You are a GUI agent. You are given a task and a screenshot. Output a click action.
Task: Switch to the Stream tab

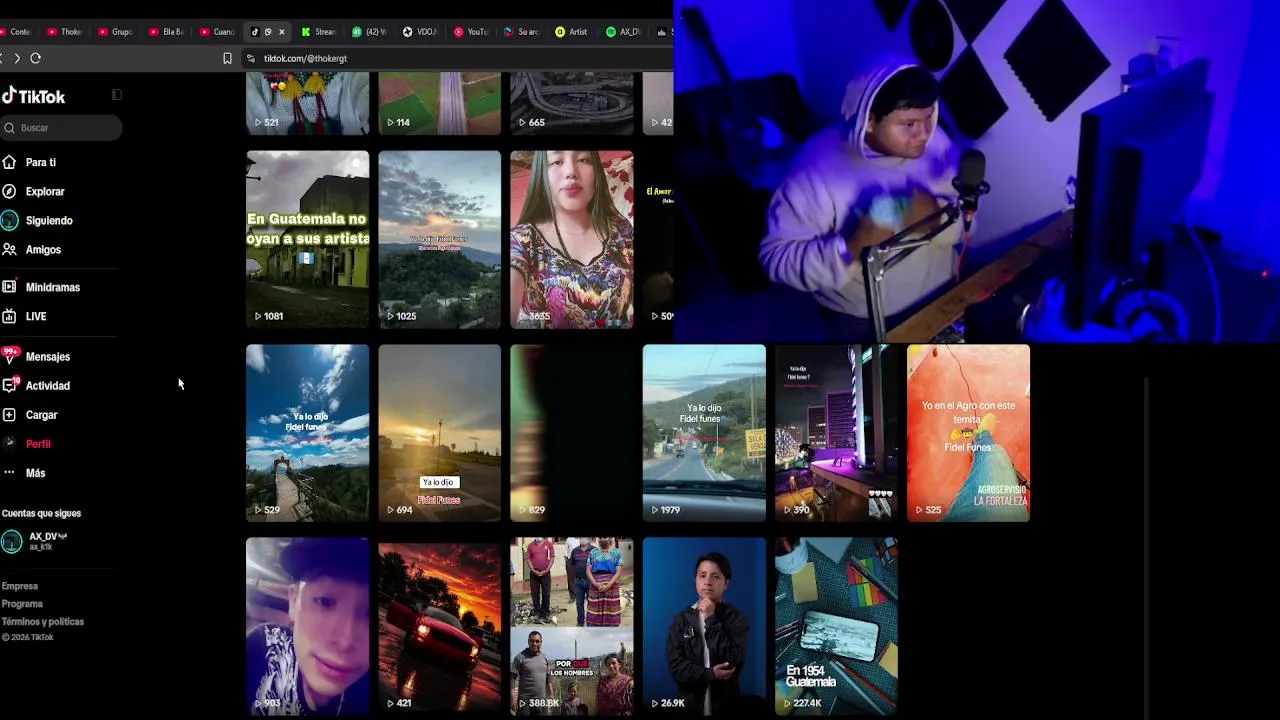pyautogui.click(x=318, y=32)
